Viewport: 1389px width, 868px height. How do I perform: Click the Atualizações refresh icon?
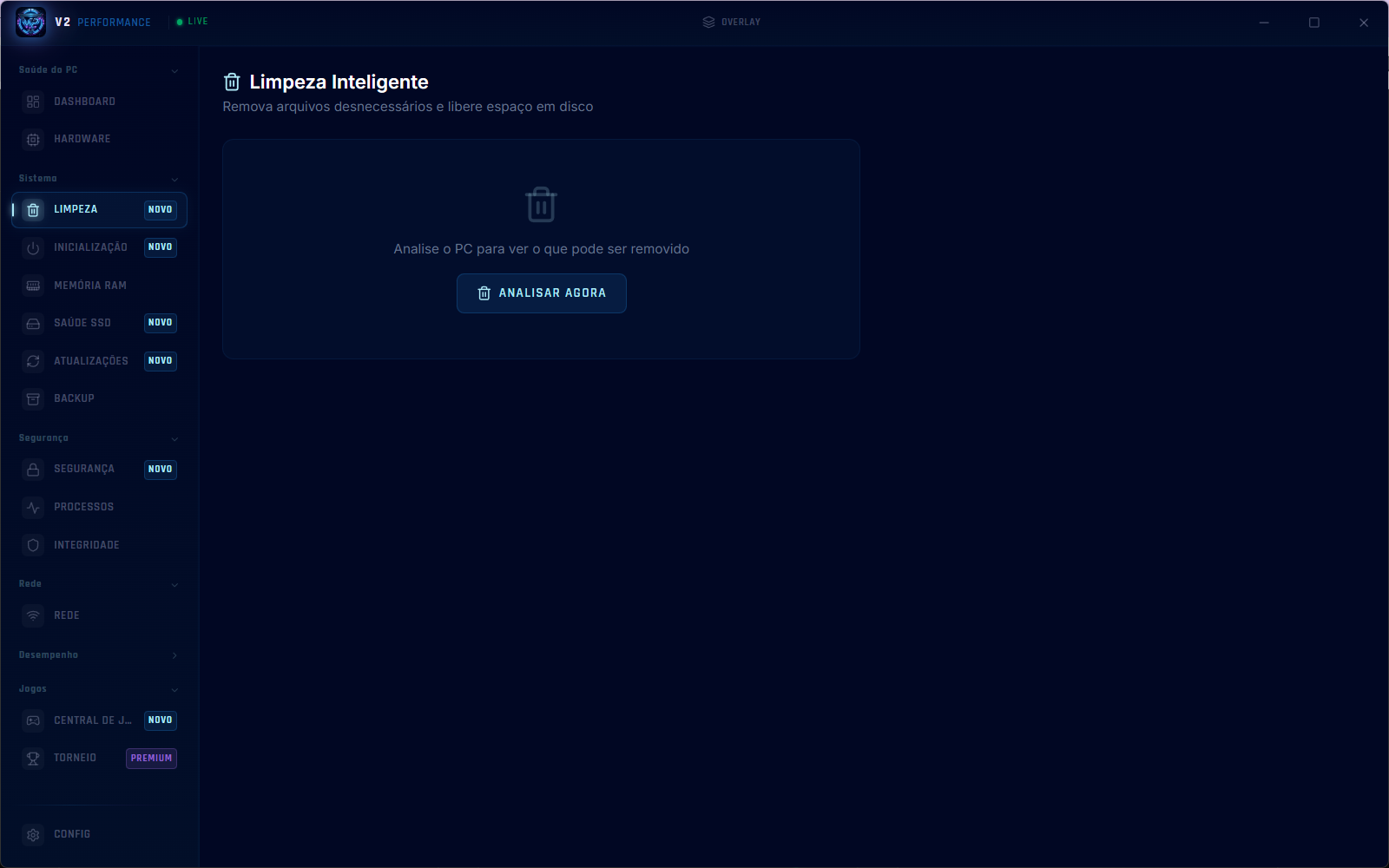pos(33,361)
